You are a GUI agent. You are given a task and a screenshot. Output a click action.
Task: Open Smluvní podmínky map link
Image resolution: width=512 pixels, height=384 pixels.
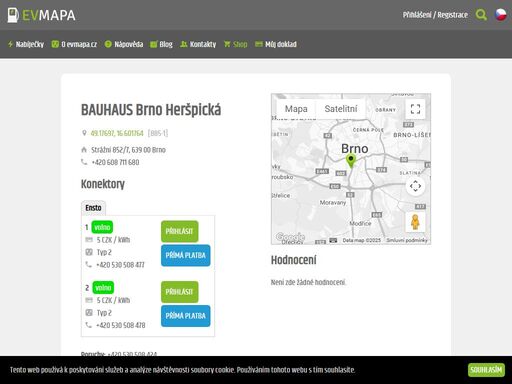click(x=407, y=240)
